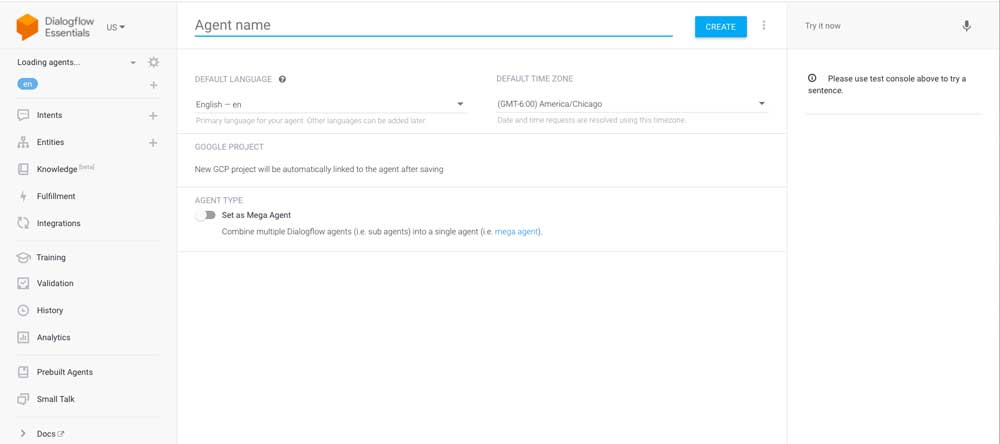Viewport: 1000px width, 444px height.
Task: Go to History in the sidebar
Action: pyautogui.click(x=50, y=310)
